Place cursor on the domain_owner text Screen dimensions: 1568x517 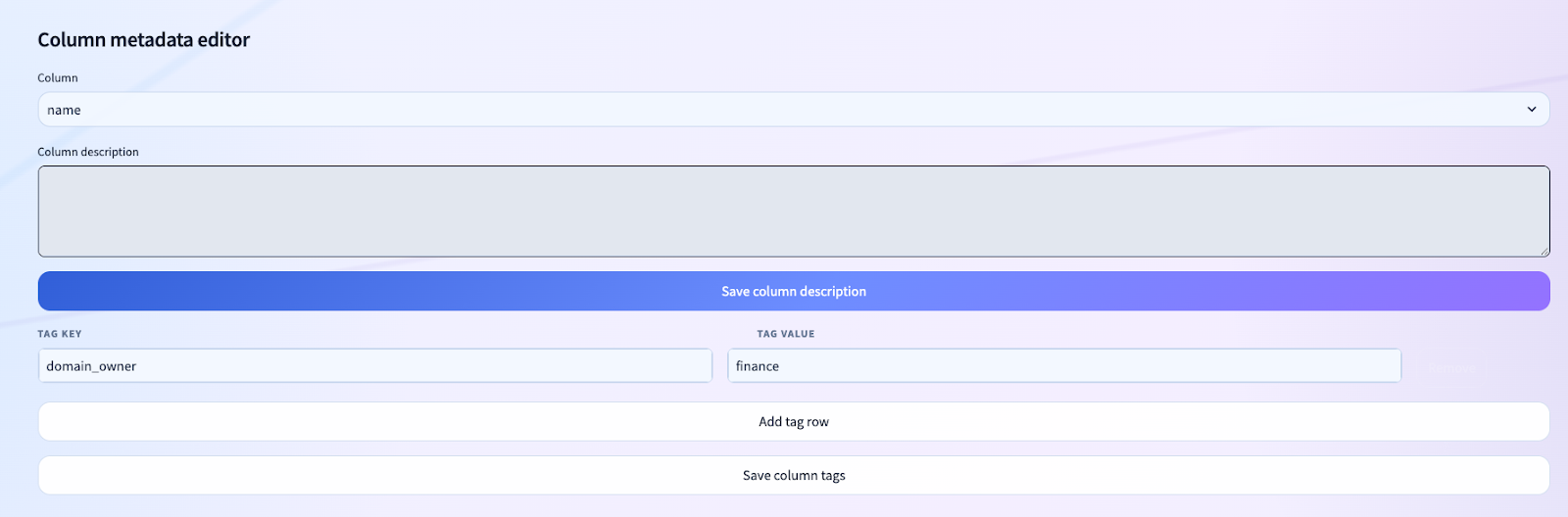point(91,366)
